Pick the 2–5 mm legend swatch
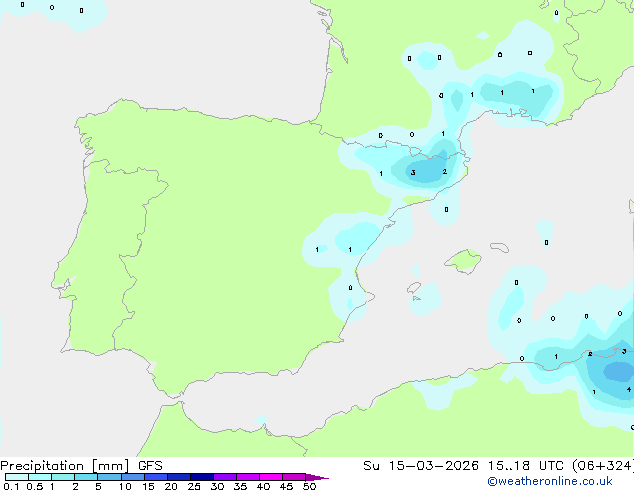 tap(86, 477)
